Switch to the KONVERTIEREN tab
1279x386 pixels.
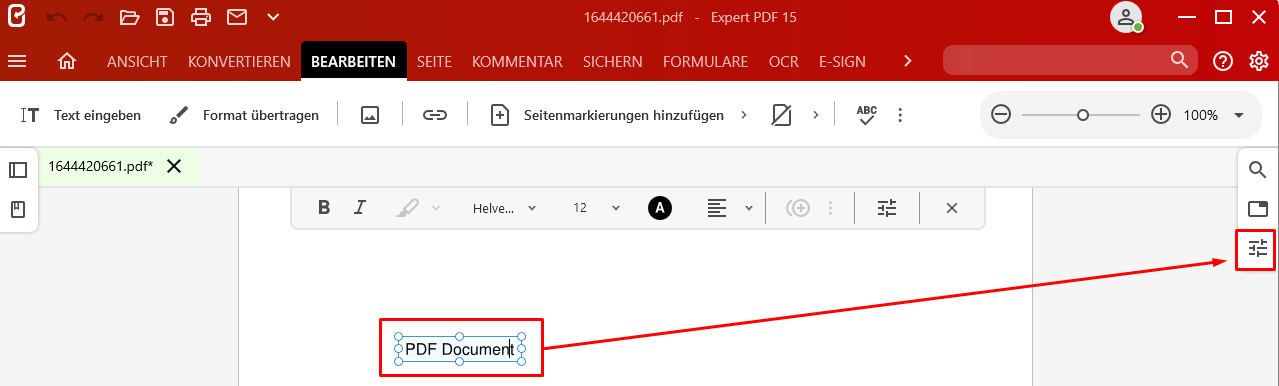pyautogui.click(x=239, y=61)
